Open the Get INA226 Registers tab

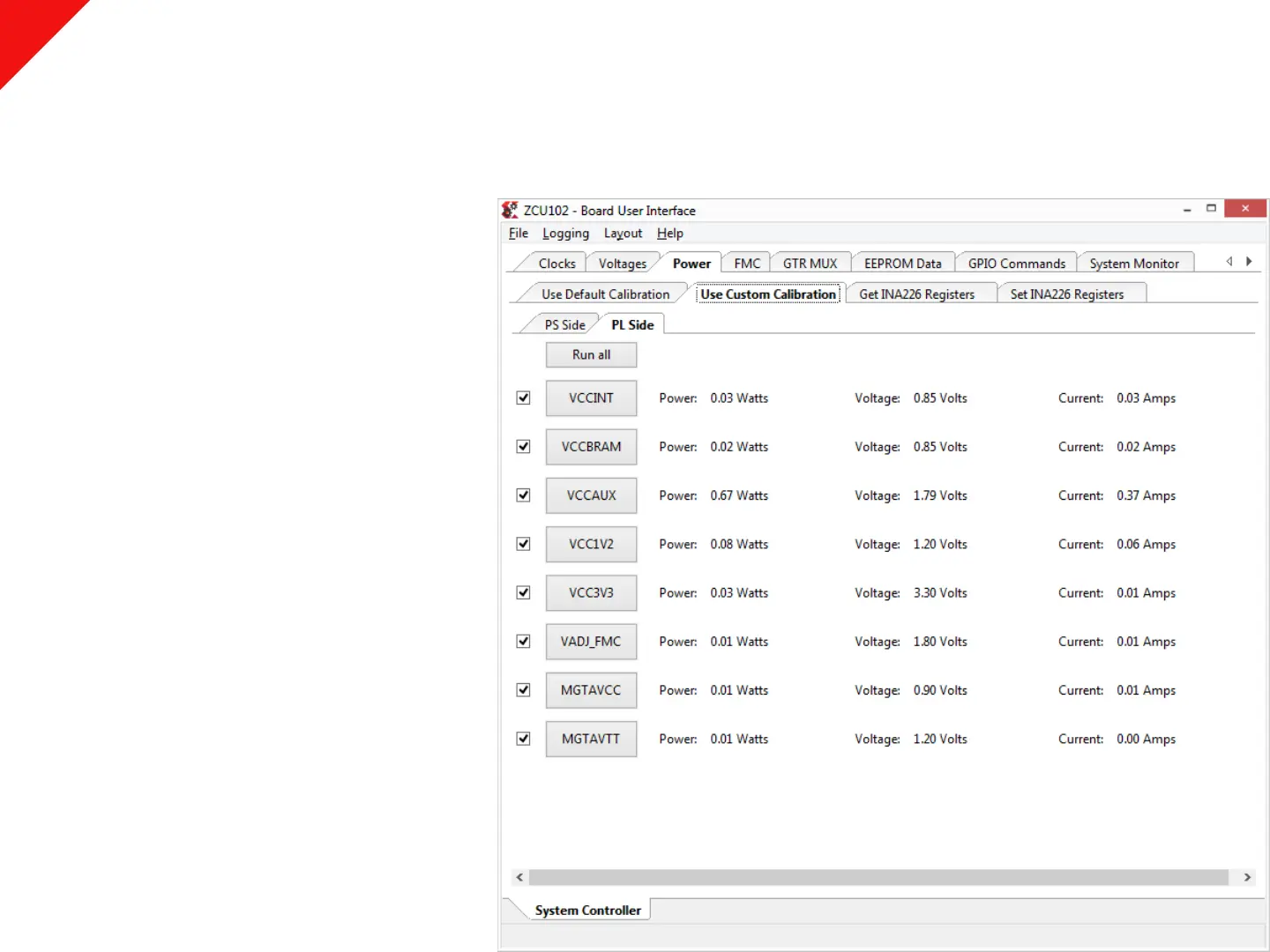coord(916,294)
